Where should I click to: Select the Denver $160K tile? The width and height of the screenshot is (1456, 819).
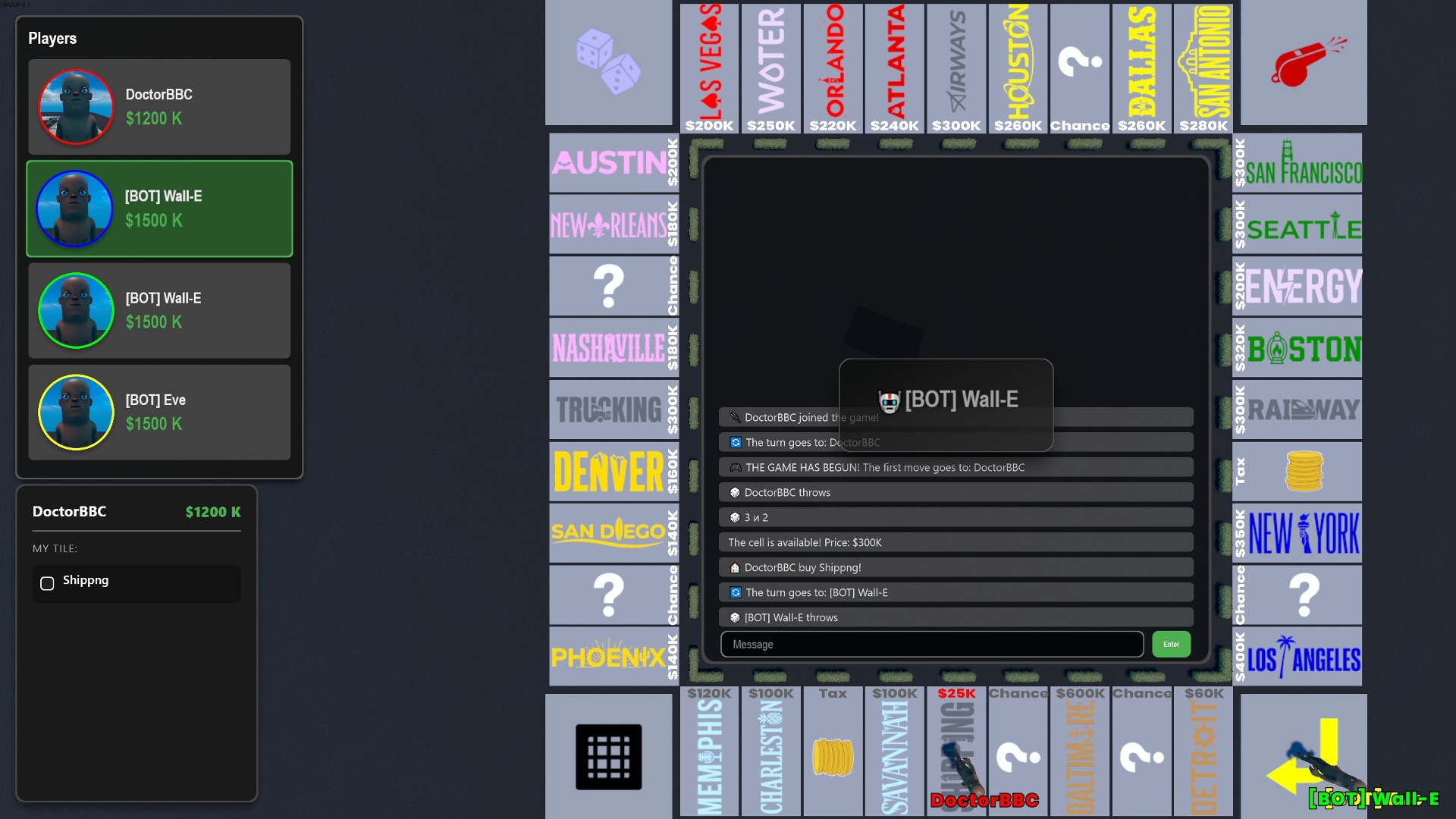[613, 471]
